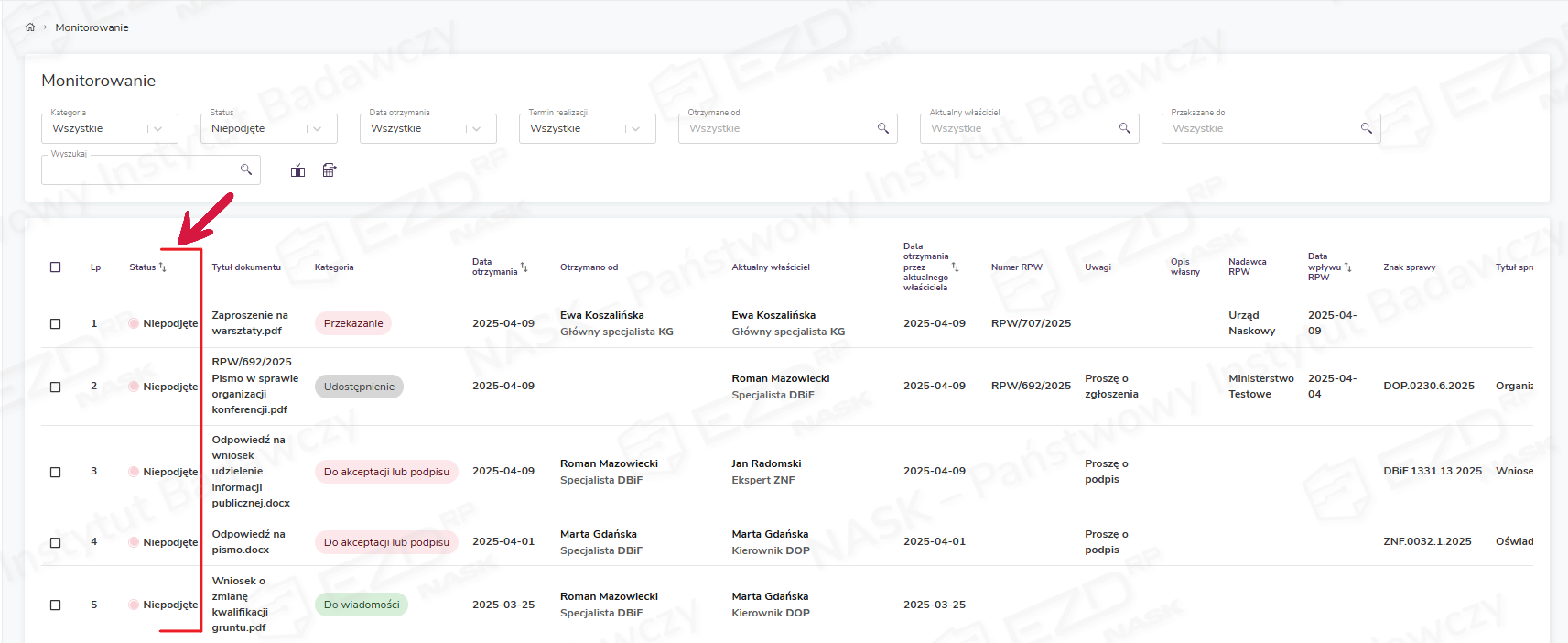
Task: Check the checkbox for row 1
Action: tap(56, 324)
